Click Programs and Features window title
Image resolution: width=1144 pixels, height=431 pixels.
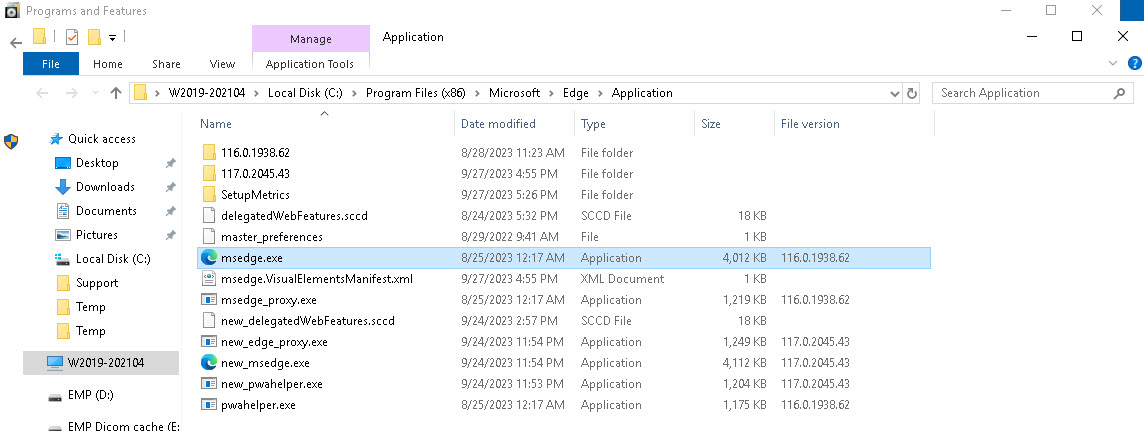coord(86,11)
